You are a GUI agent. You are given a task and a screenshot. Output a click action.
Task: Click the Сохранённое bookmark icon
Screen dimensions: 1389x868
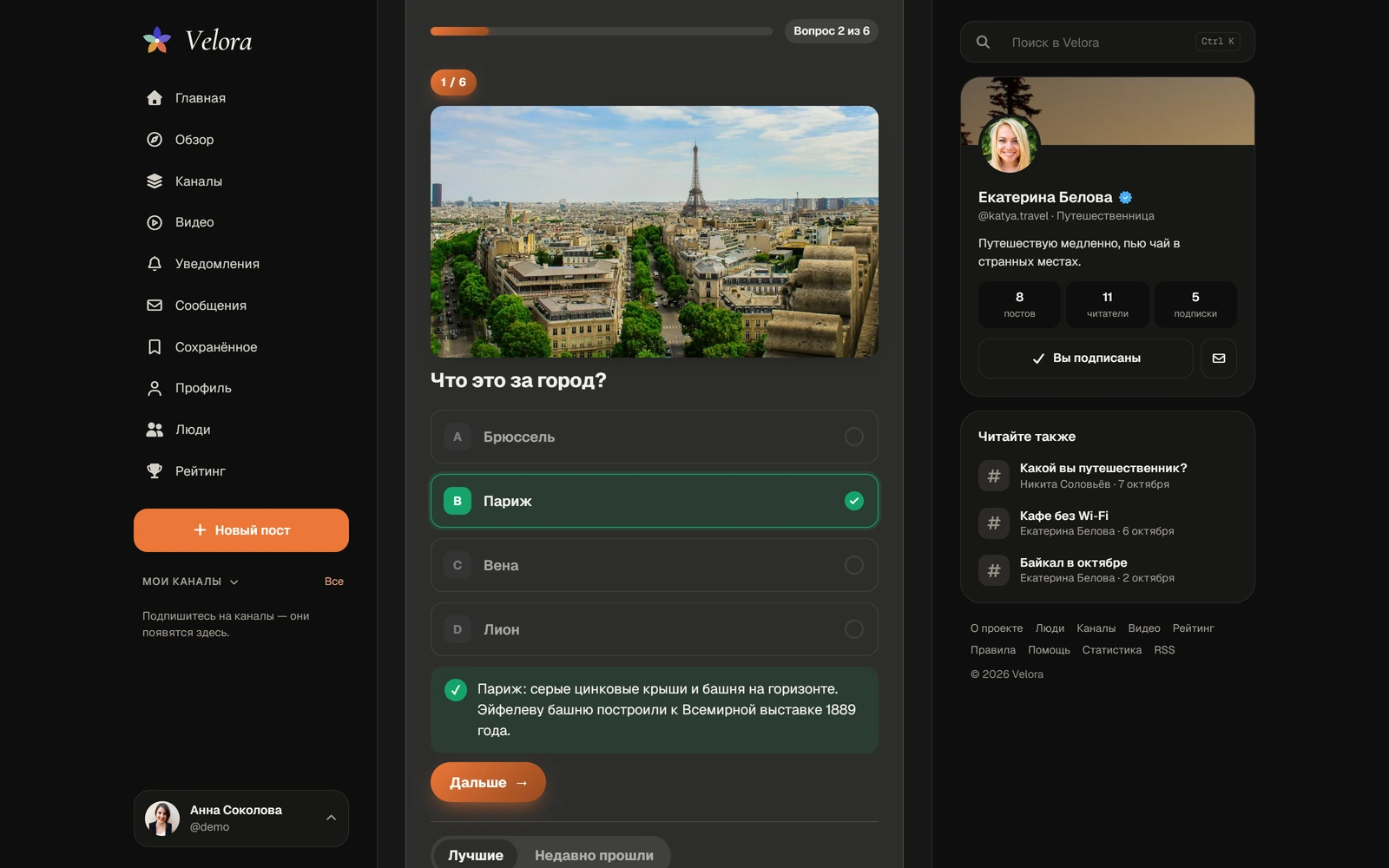click(x=155, y=347)
